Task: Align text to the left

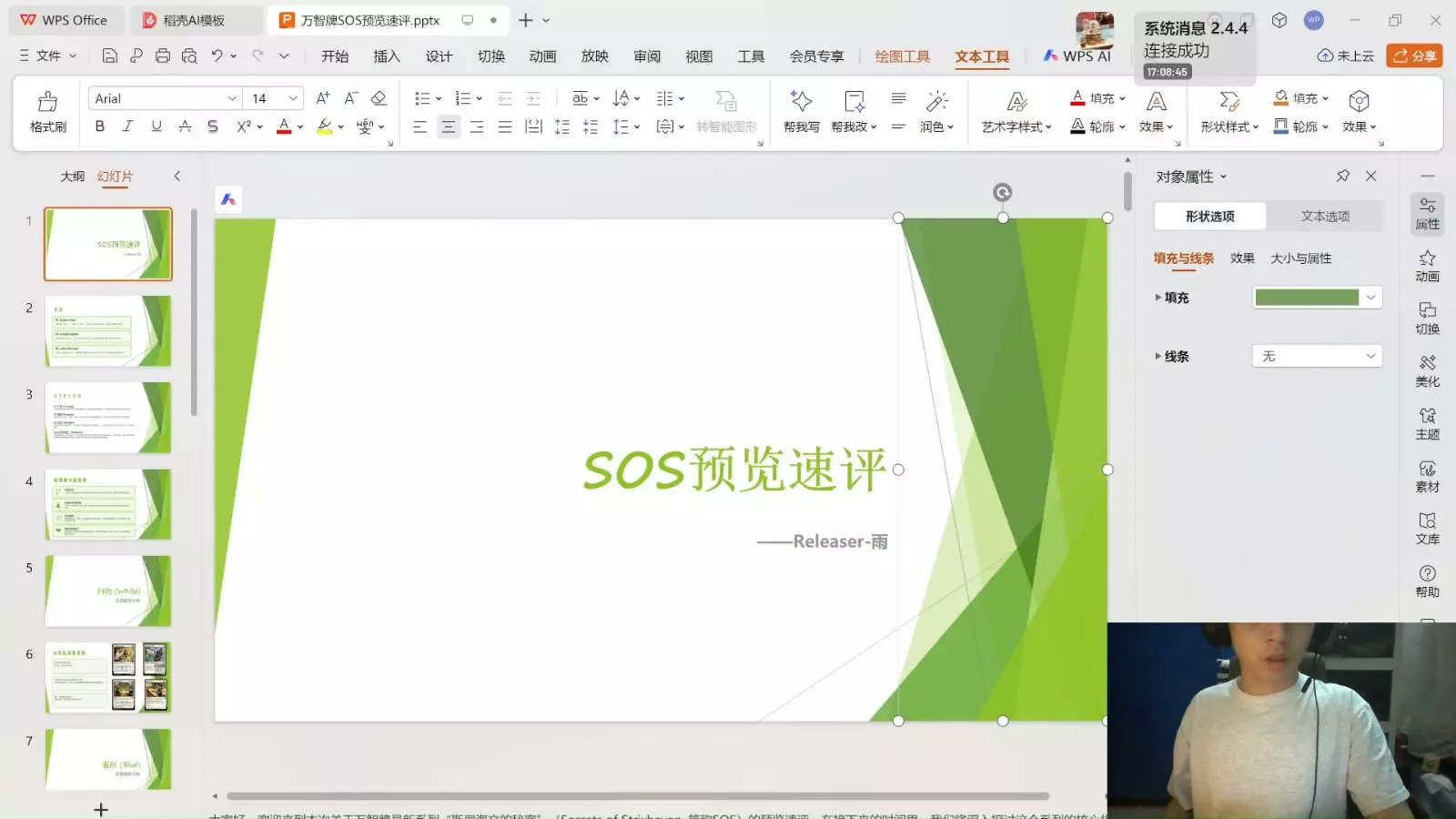Action: coord(420,126)
